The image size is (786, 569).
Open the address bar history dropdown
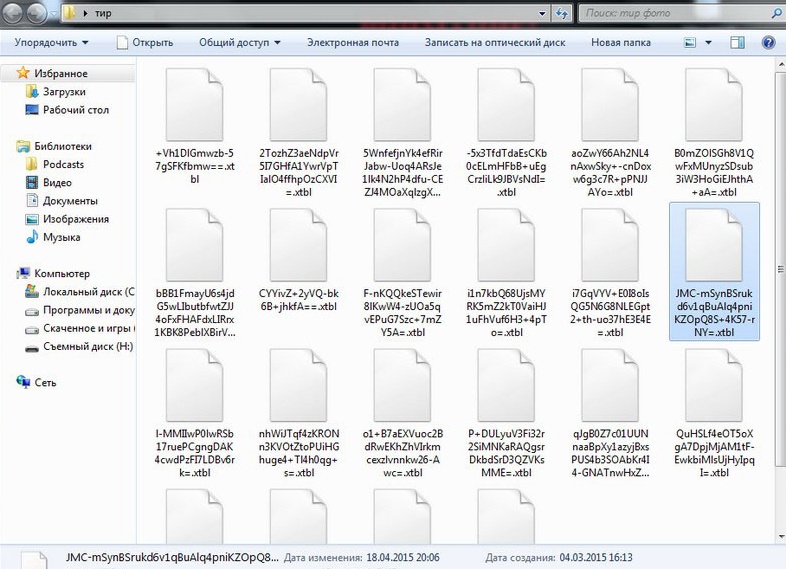(542, 14)
